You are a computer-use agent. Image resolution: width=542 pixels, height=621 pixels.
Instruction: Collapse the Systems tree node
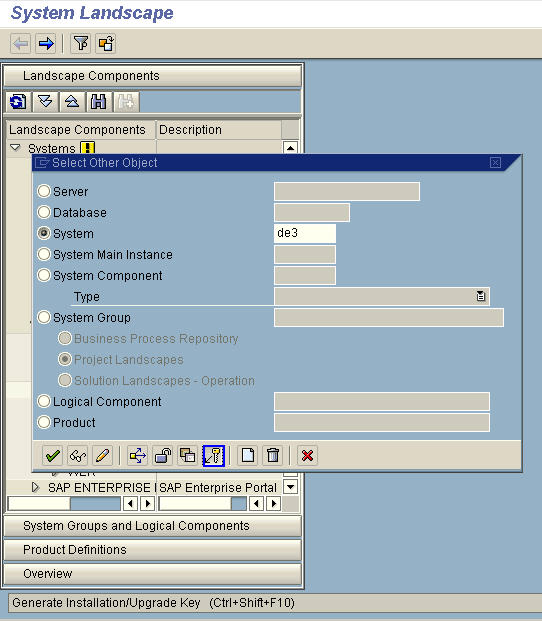[x=15, y=148]
